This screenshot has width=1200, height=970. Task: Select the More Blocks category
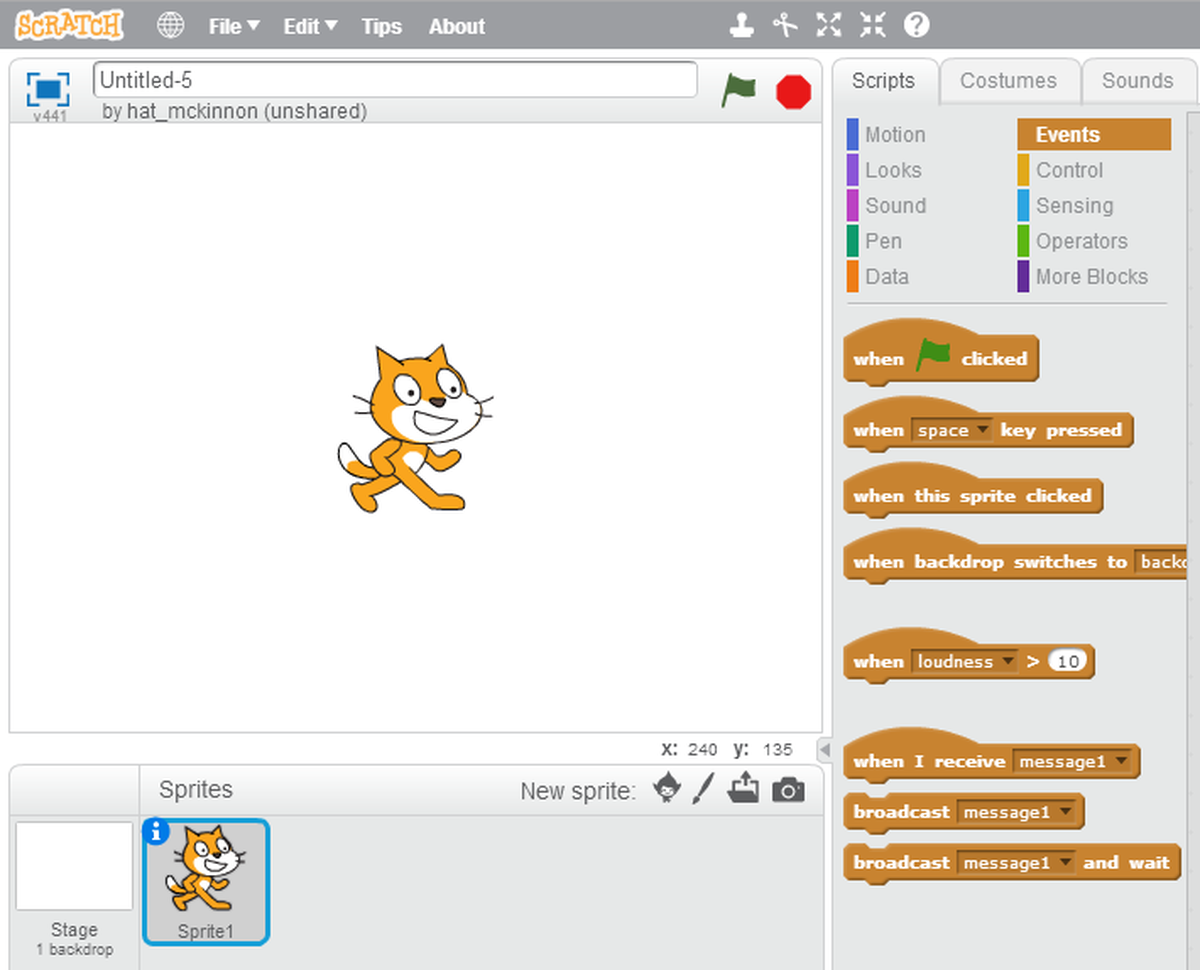pos(1082,277)
